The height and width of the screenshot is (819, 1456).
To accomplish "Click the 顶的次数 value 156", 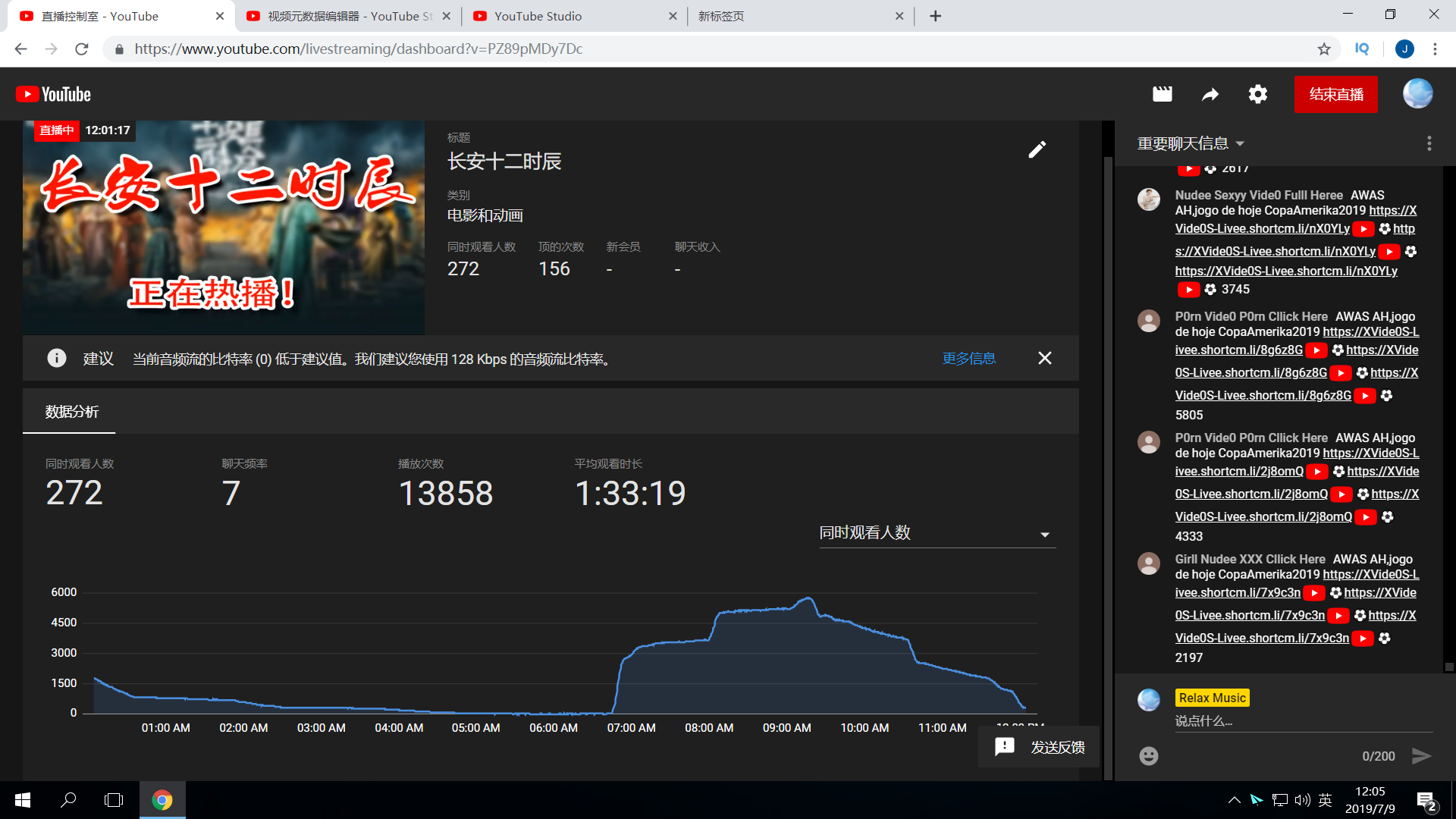I will tap(554, 269).
